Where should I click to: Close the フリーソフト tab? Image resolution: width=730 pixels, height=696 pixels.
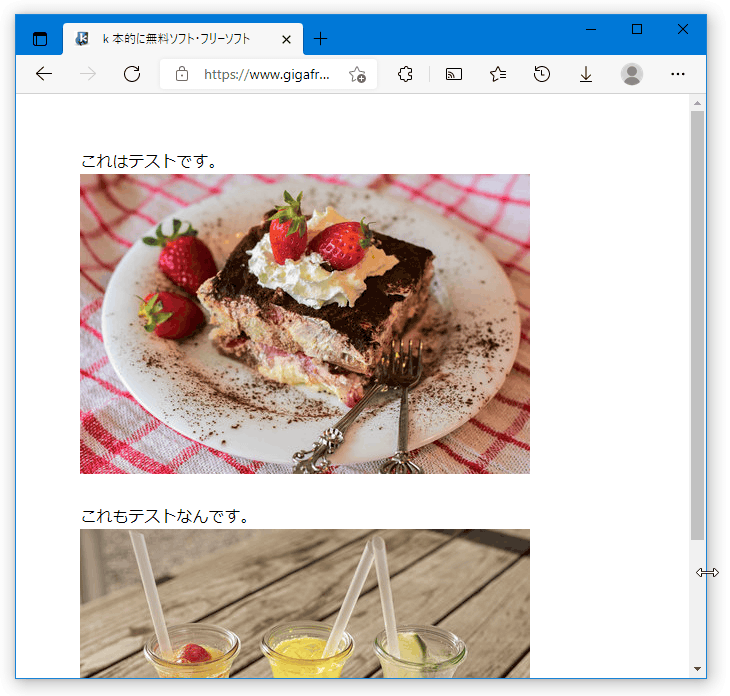286,40
